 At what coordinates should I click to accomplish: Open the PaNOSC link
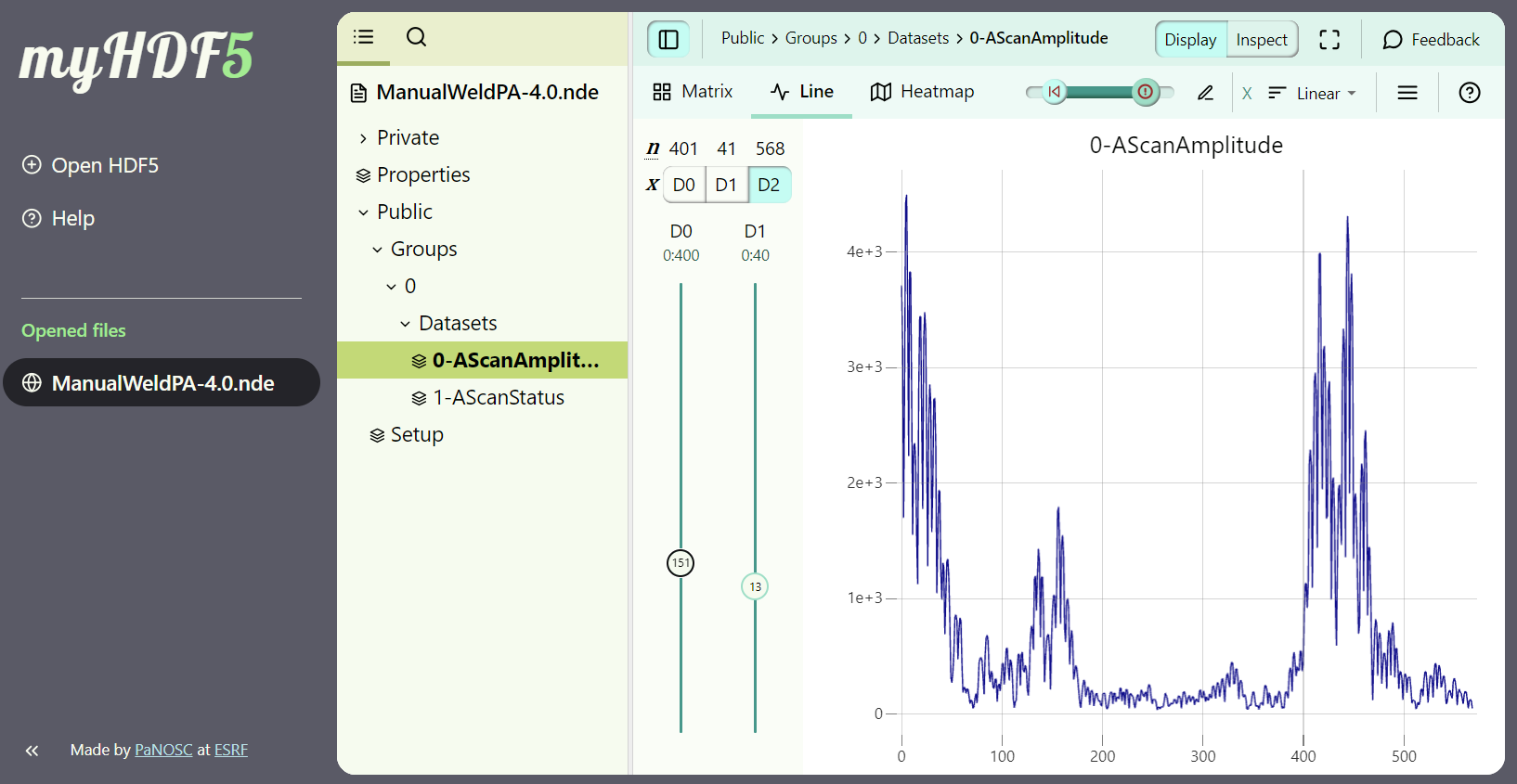tap(163, 750)
